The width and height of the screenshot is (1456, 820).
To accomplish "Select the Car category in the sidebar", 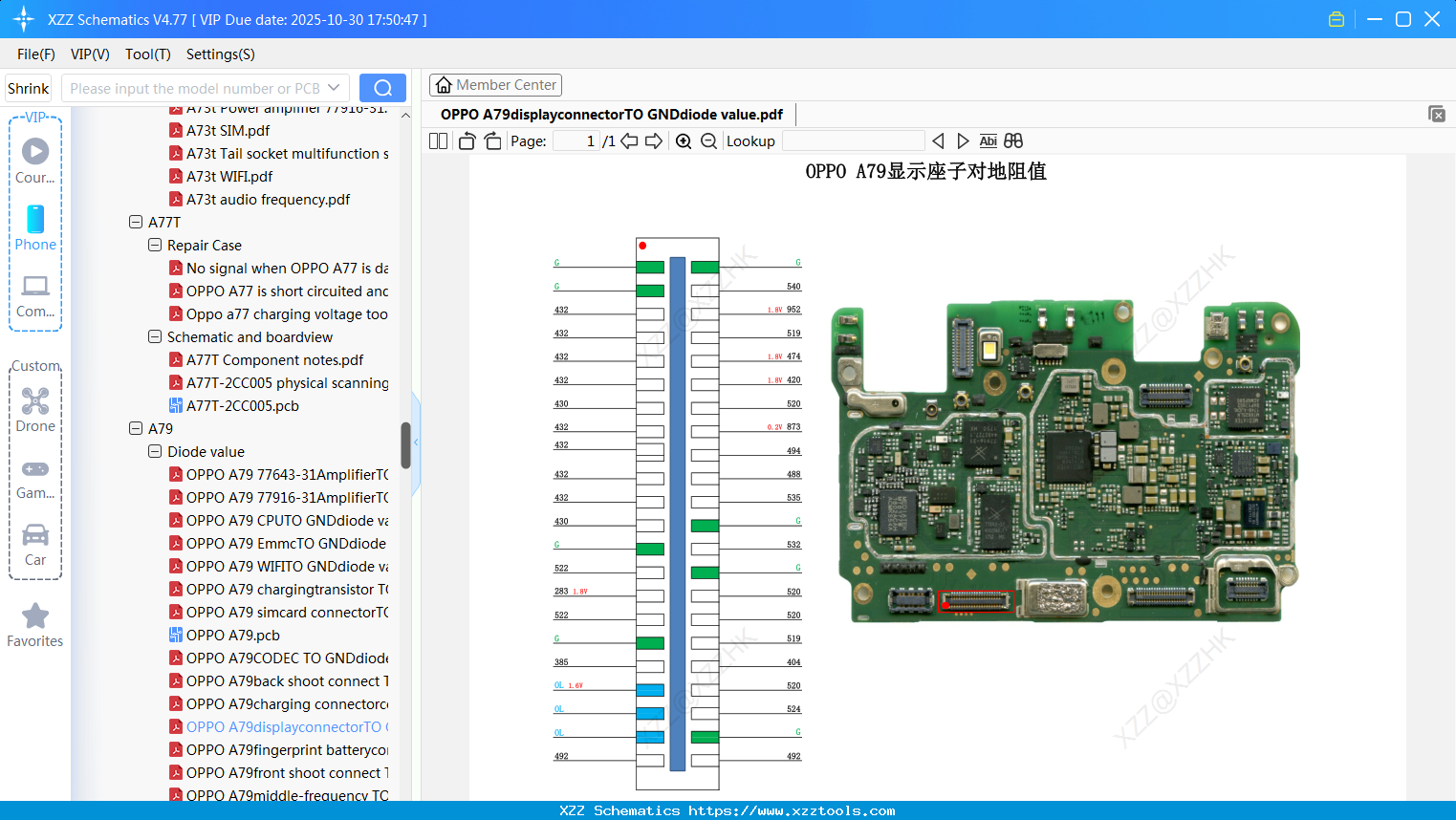I will 34,540.
